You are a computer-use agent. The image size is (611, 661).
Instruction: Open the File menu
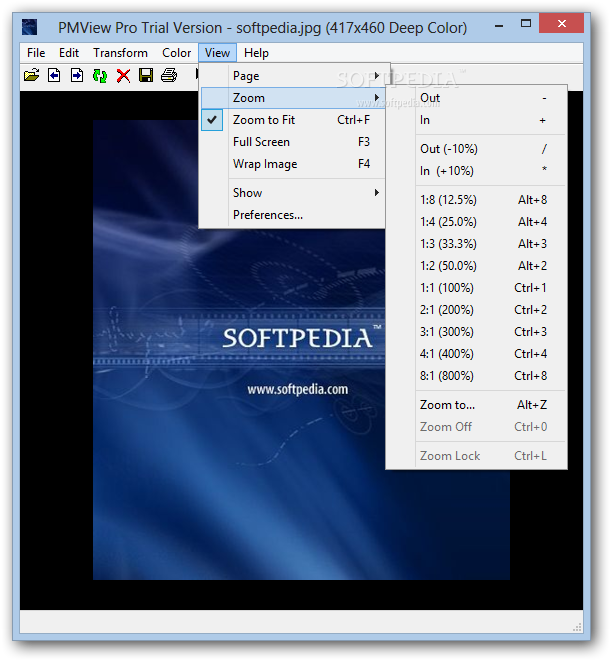(x=36, y=53)
